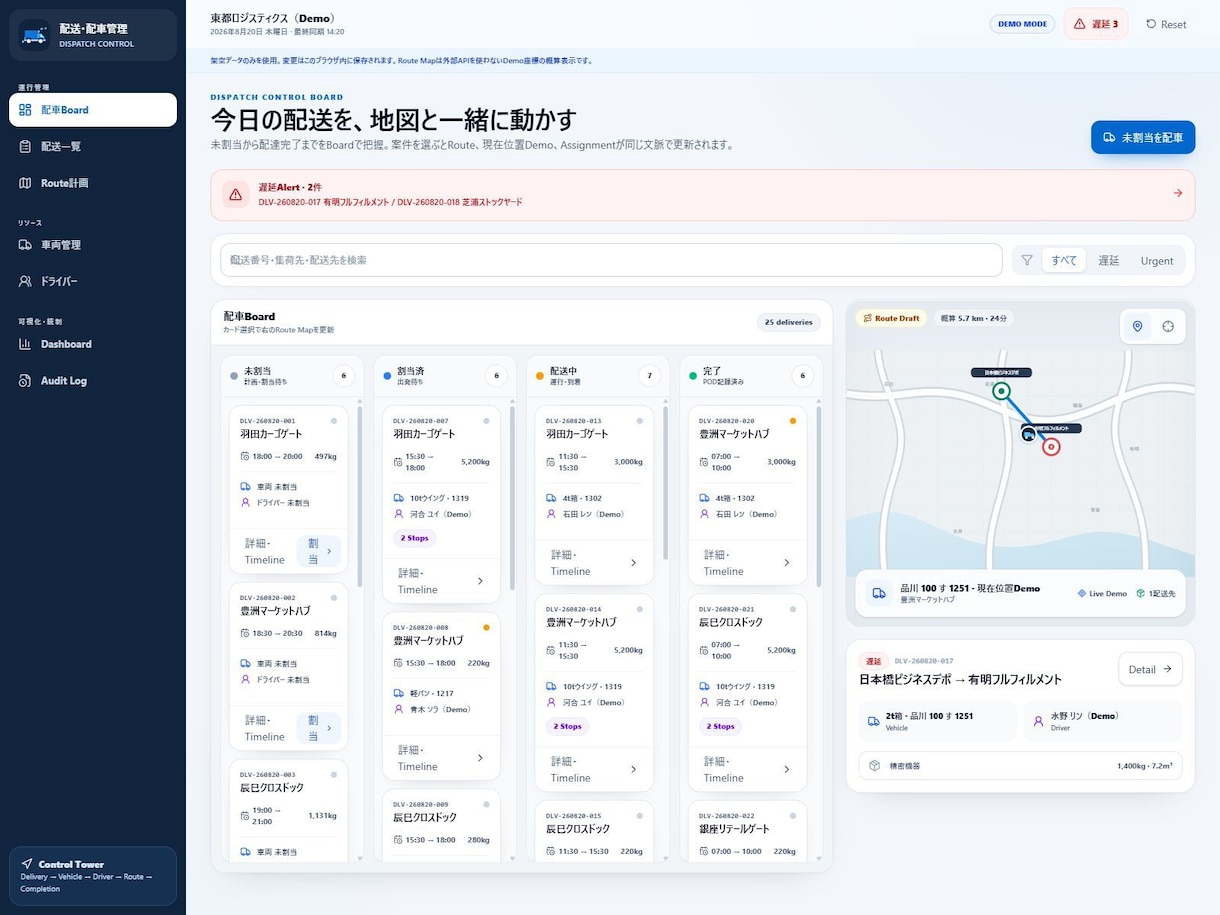Screen dimensions: 1220x915
Task: Select the すべて filter
Action: tap(1064, 260)
